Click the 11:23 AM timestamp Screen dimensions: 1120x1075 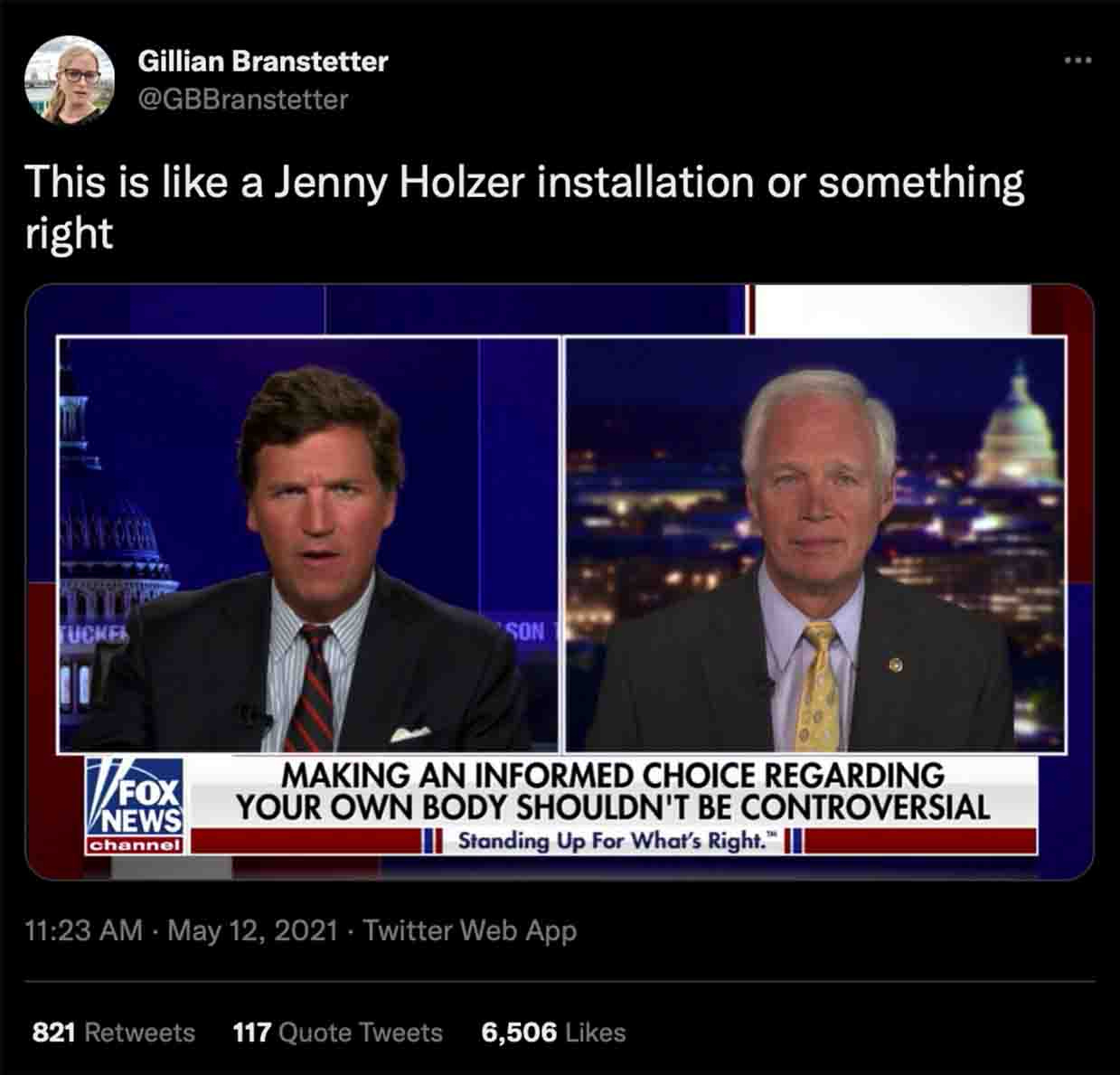coord(84,930)
